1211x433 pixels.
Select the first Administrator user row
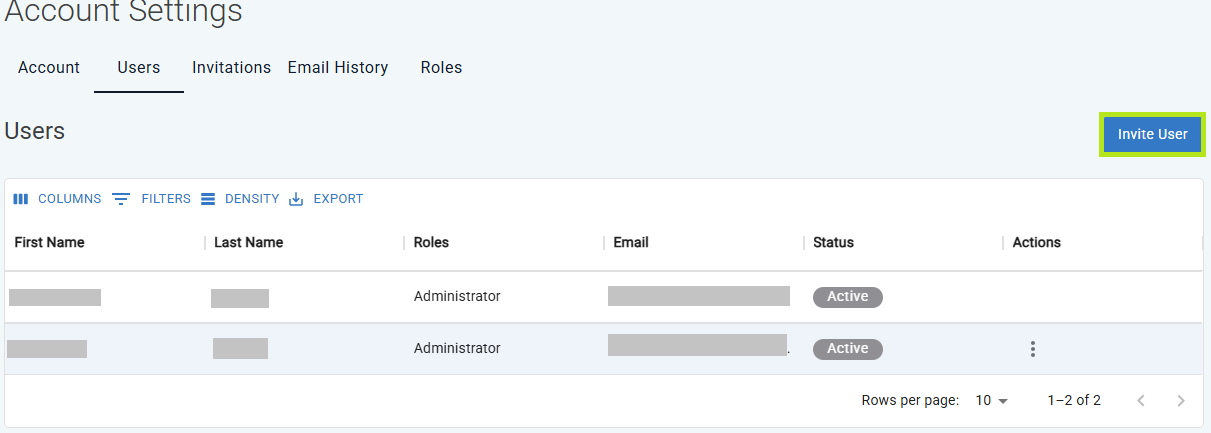[x=457, y=297]
